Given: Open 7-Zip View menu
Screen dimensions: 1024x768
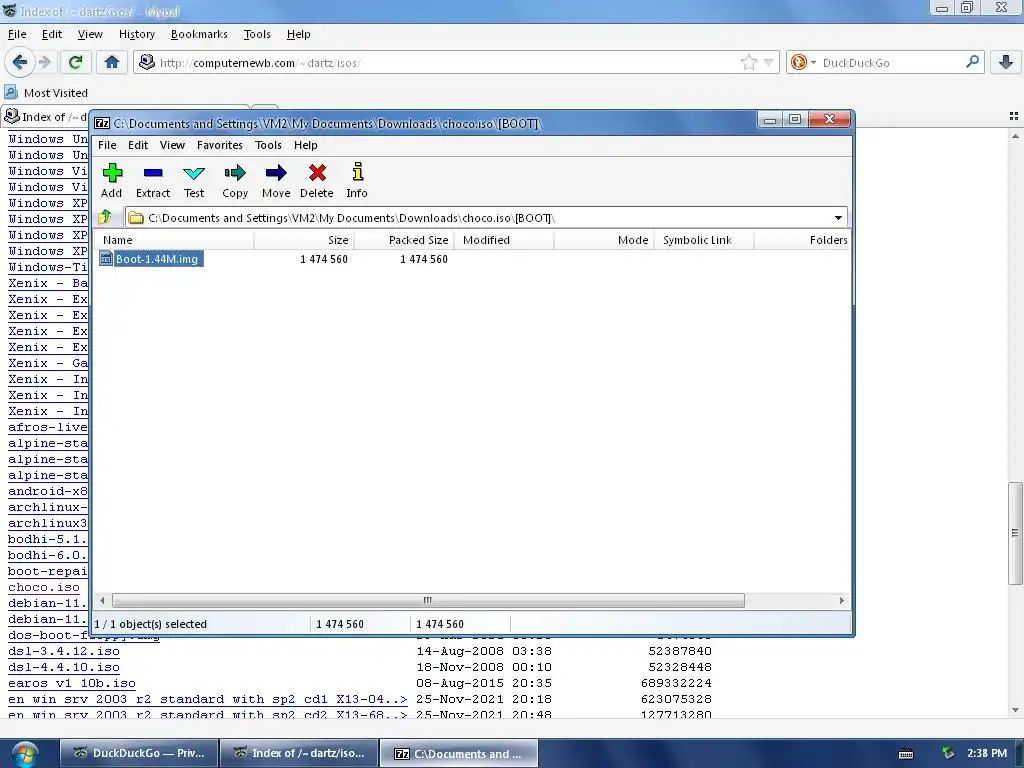Looking at the screenshot, I should click(172, 145).
